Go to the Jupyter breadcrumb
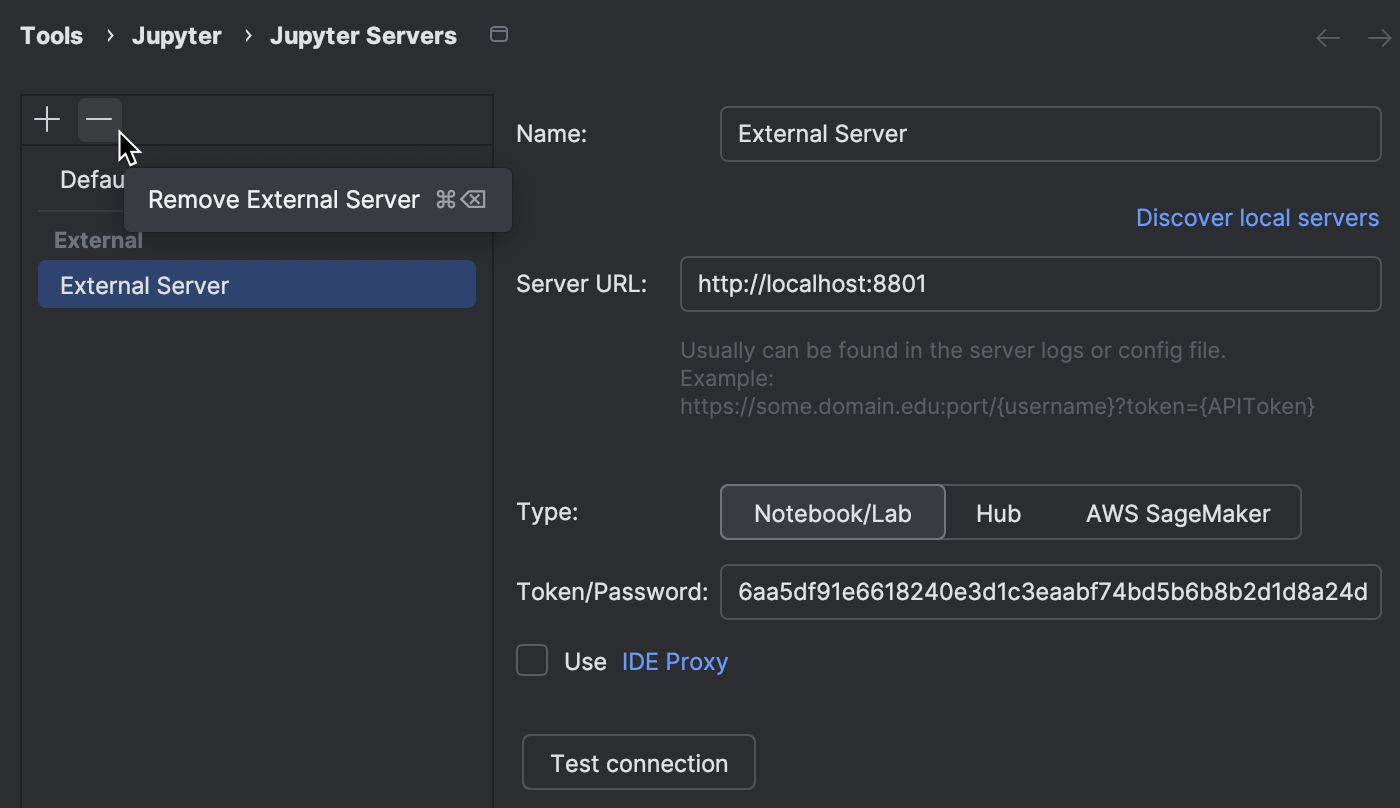Viewport: 1400px width, 808px height. [177, 36]
